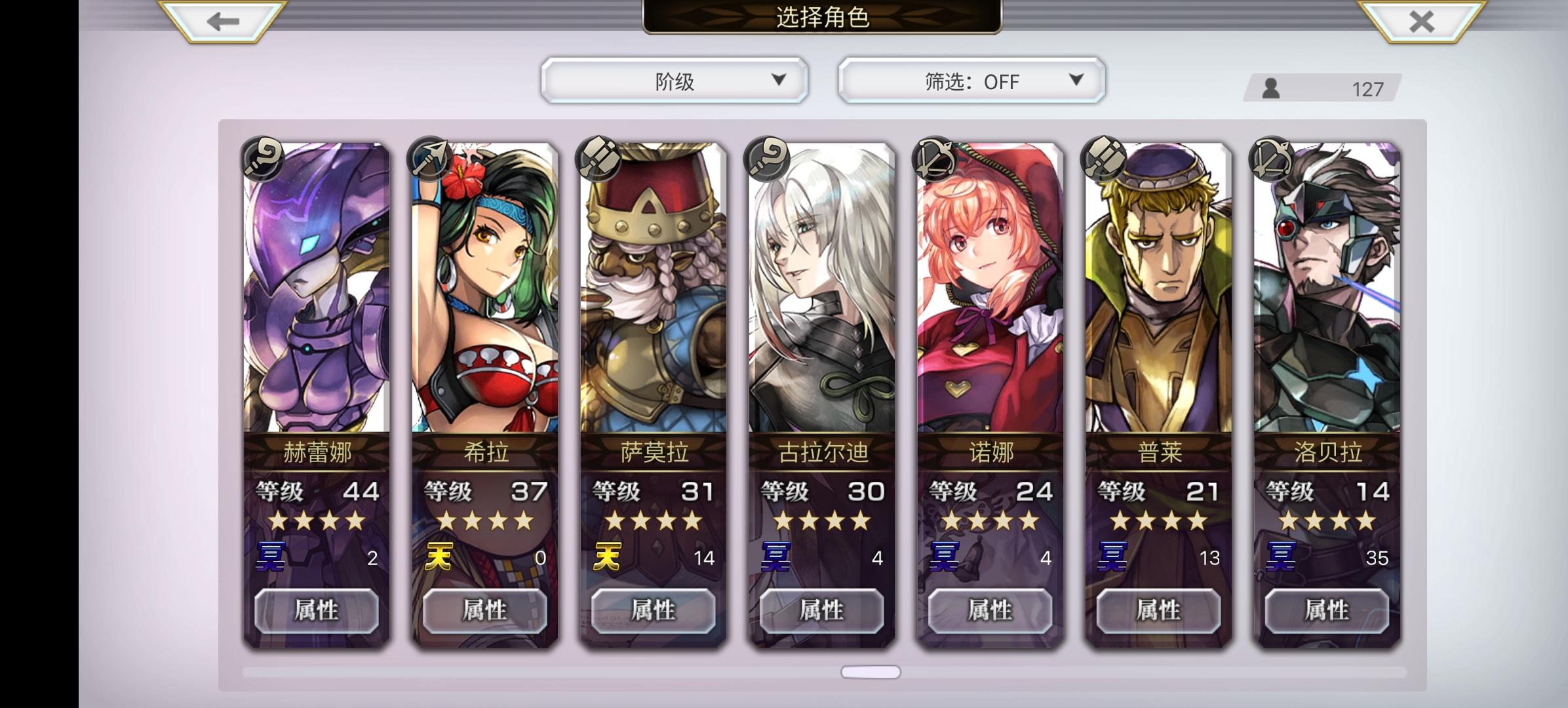Choose the 洛贝拉 character card

1327,393
